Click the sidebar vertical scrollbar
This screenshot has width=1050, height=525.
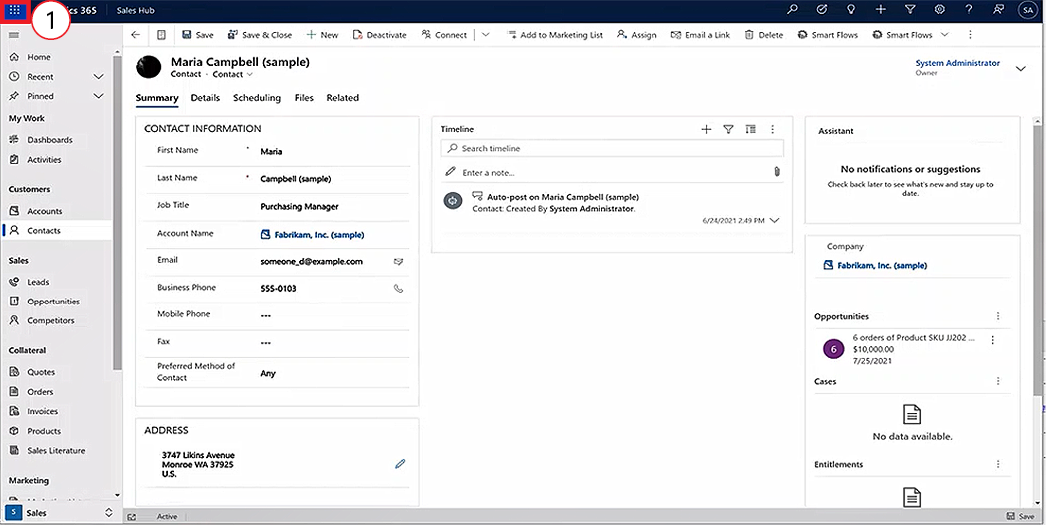pos(118,213)
